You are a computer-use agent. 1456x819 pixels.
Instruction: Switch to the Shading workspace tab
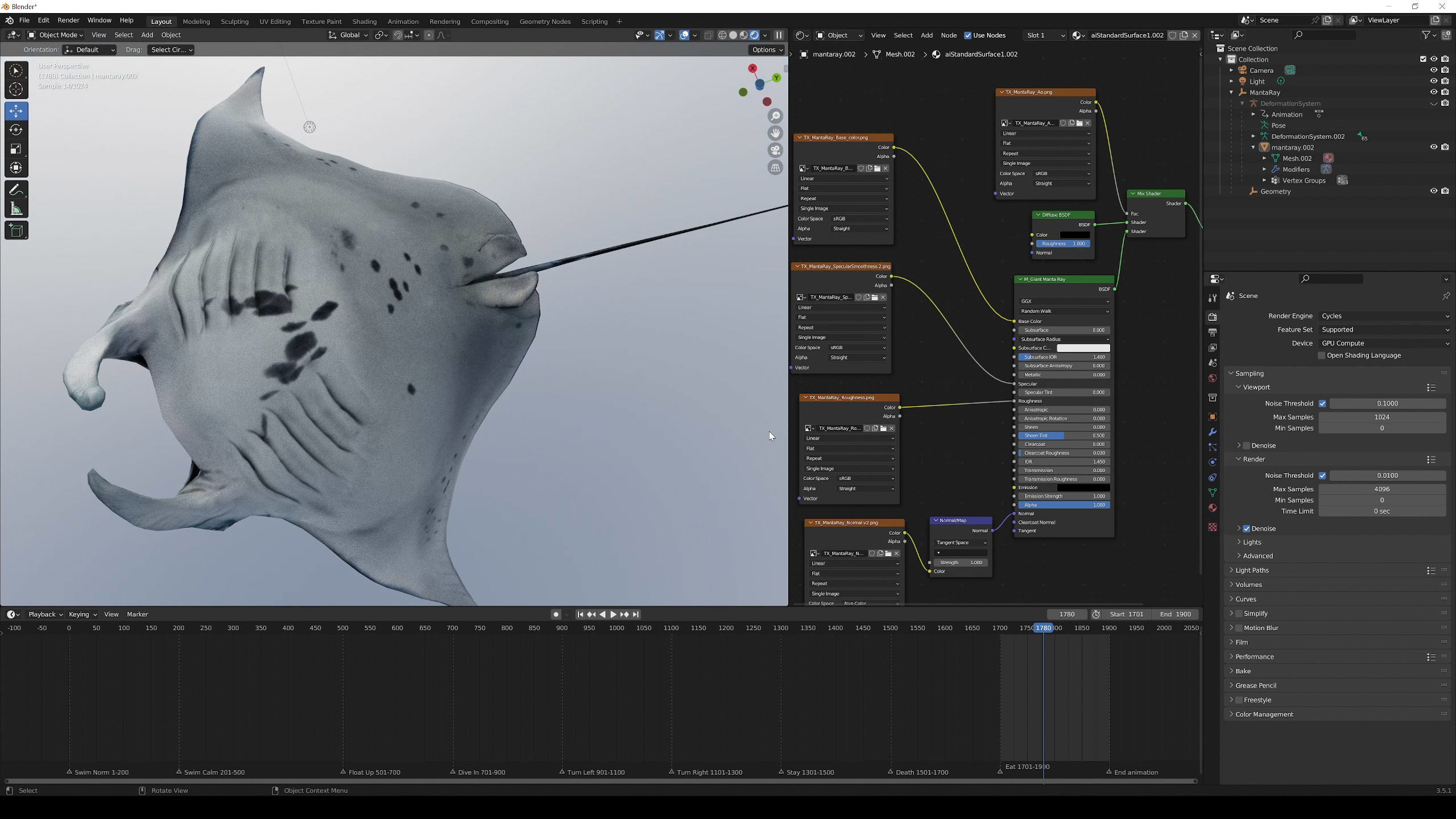pos(364,22)
